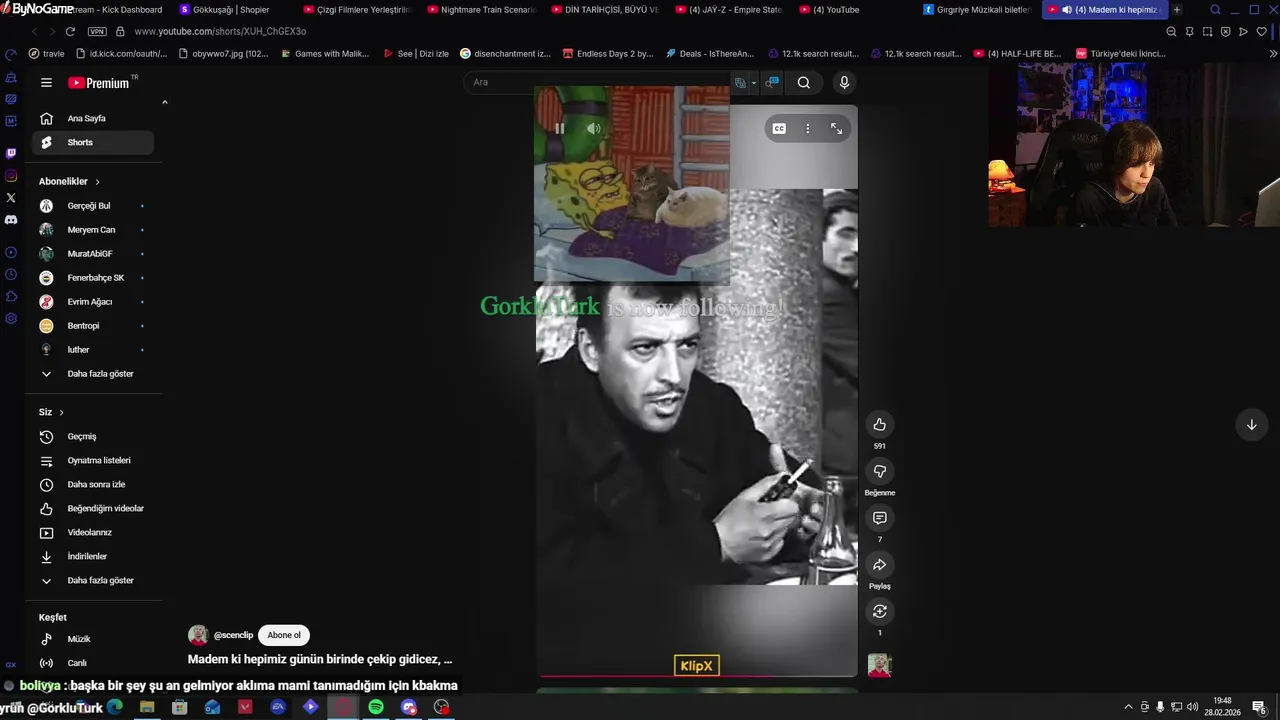Open Geçmiş watch history
The height and width of the screenshot is (720, 1280).
(95, 437)
